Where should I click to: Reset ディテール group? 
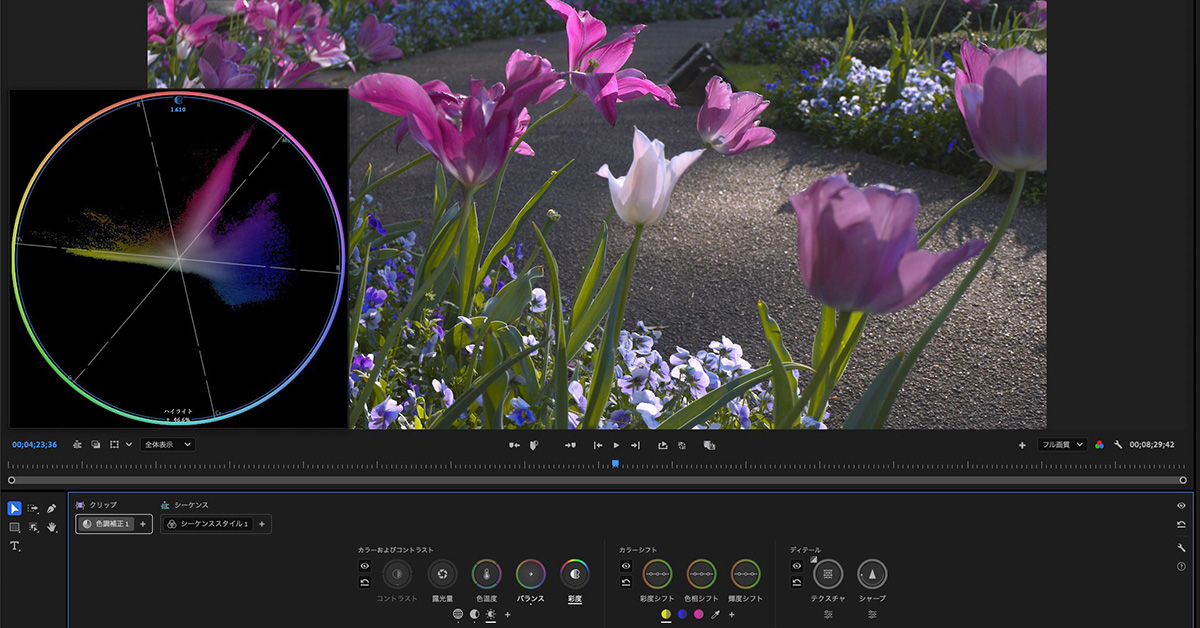(x=796, y=582)
